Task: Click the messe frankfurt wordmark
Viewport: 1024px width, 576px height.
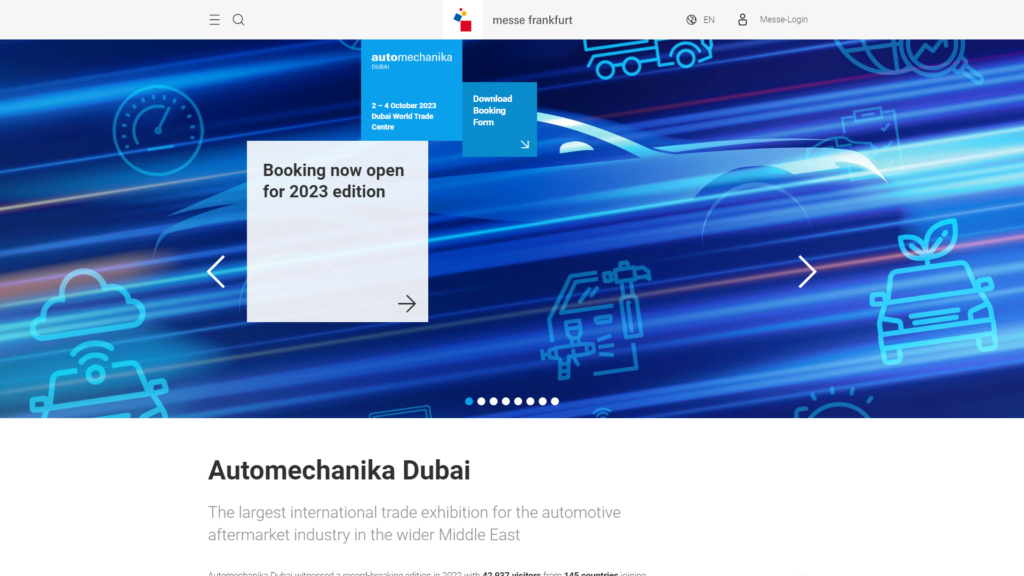Action: coord(532,20)
